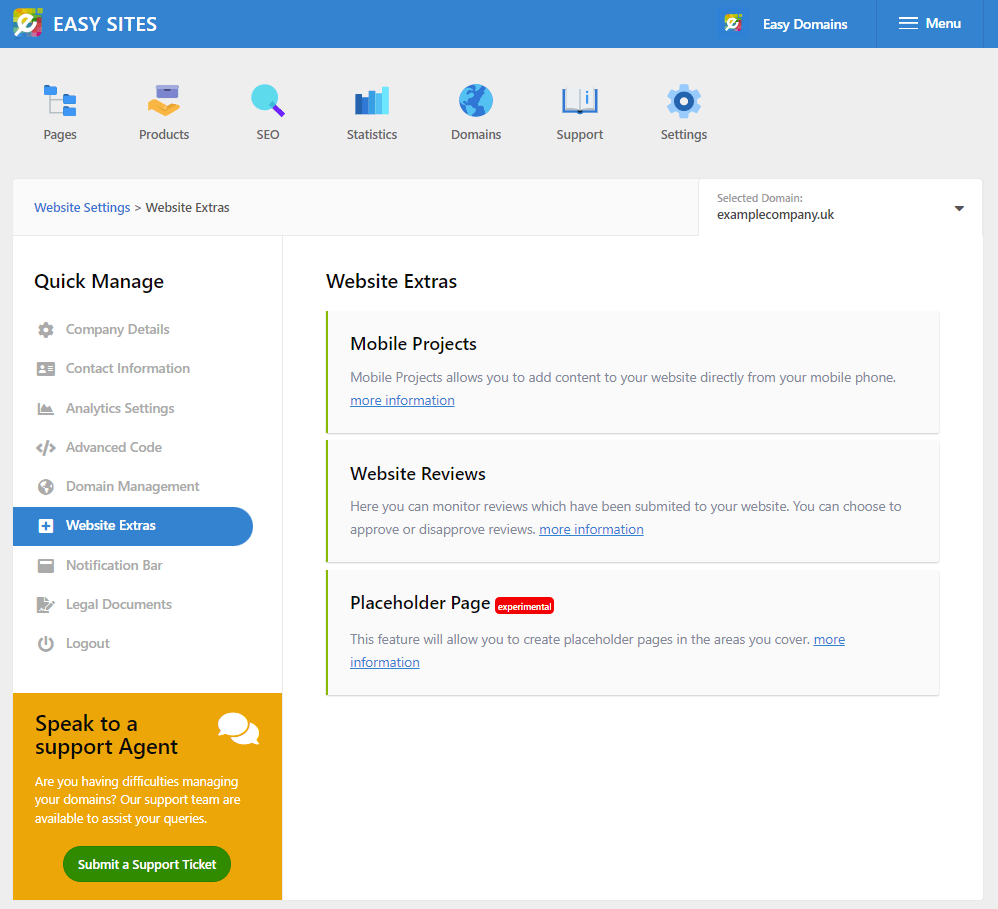Click the chat bubbles support icon
This screenshot has height=909, width=998.
click(238, 729)
